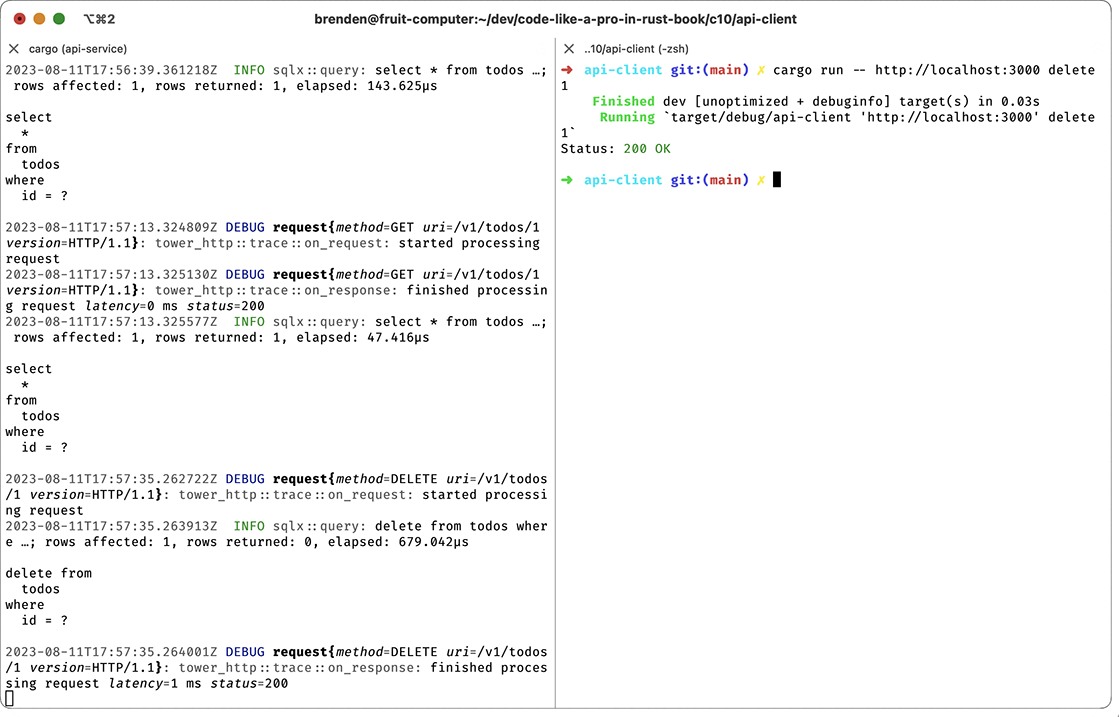The image size is (1119, 717).
Task: Zoom the window with the green button
Action: pos(59,19)
